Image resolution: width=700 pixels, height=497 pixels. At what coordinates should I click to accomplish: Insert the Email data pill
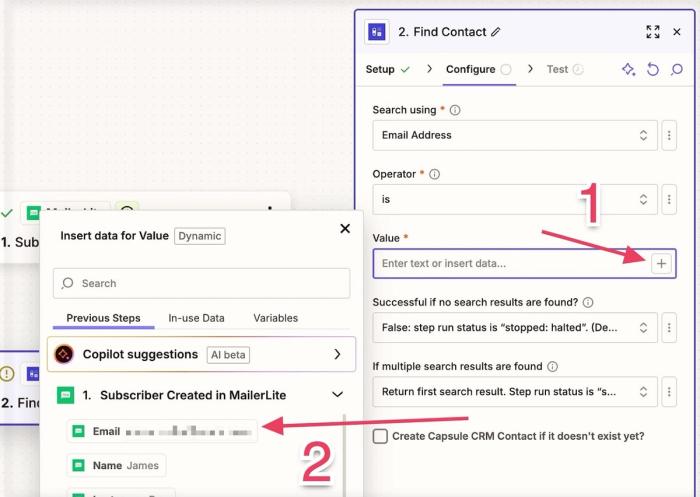162,431
